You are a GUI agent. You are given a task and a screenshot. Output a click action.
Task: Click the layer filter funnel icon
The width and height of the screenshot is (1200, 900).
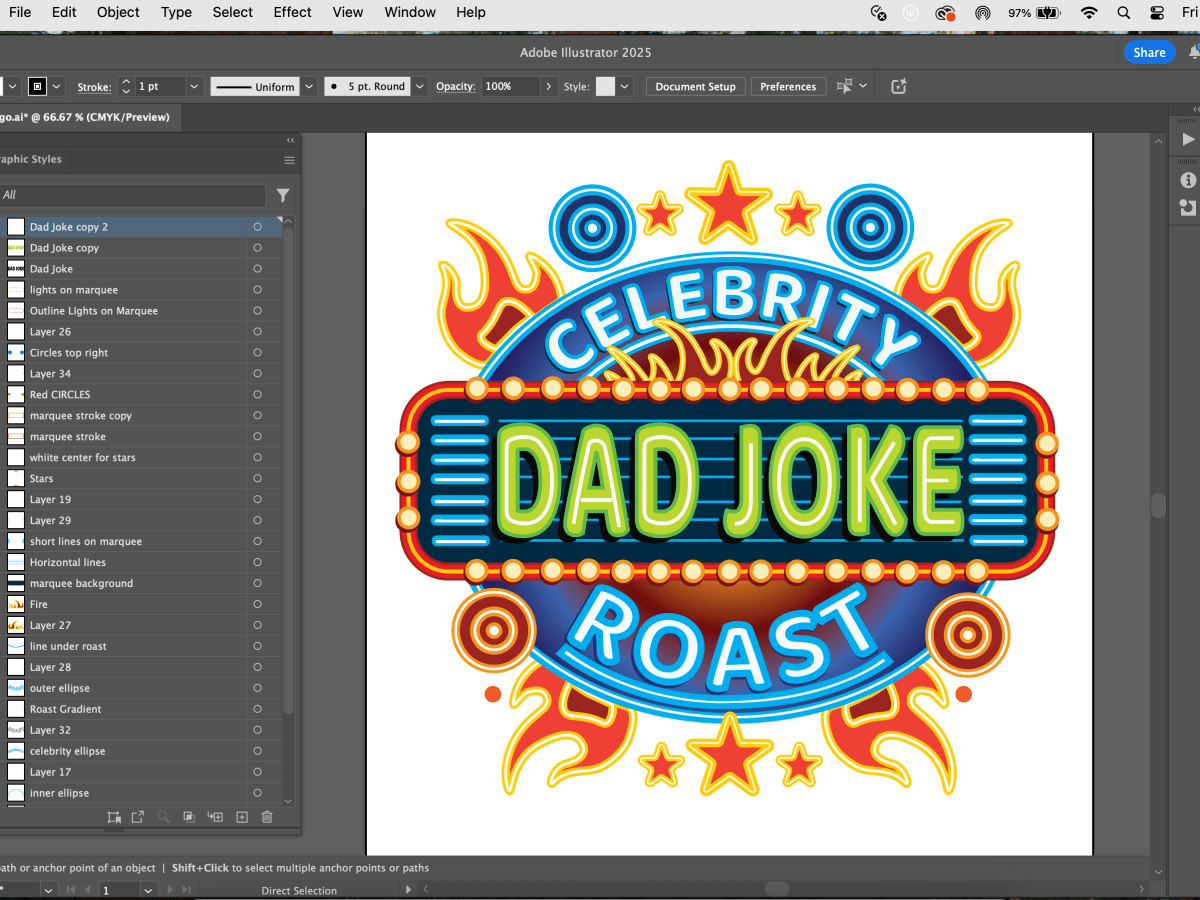click(283, 195)
